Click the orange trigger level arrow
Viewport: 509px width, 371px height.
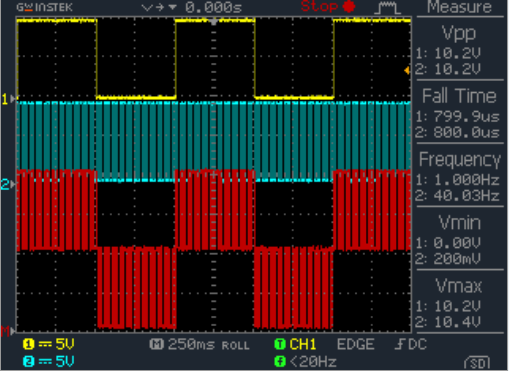coord(407,71)
